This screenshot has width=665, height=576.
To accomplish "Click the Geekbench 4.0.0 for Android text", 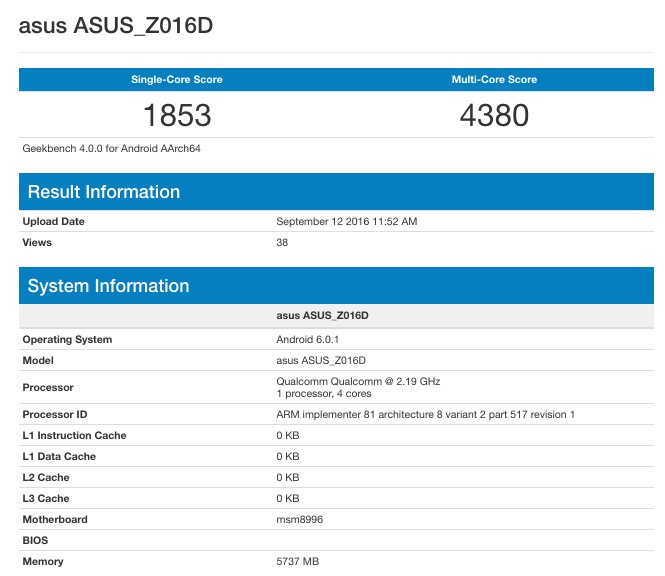I will [x=112, y=148].
